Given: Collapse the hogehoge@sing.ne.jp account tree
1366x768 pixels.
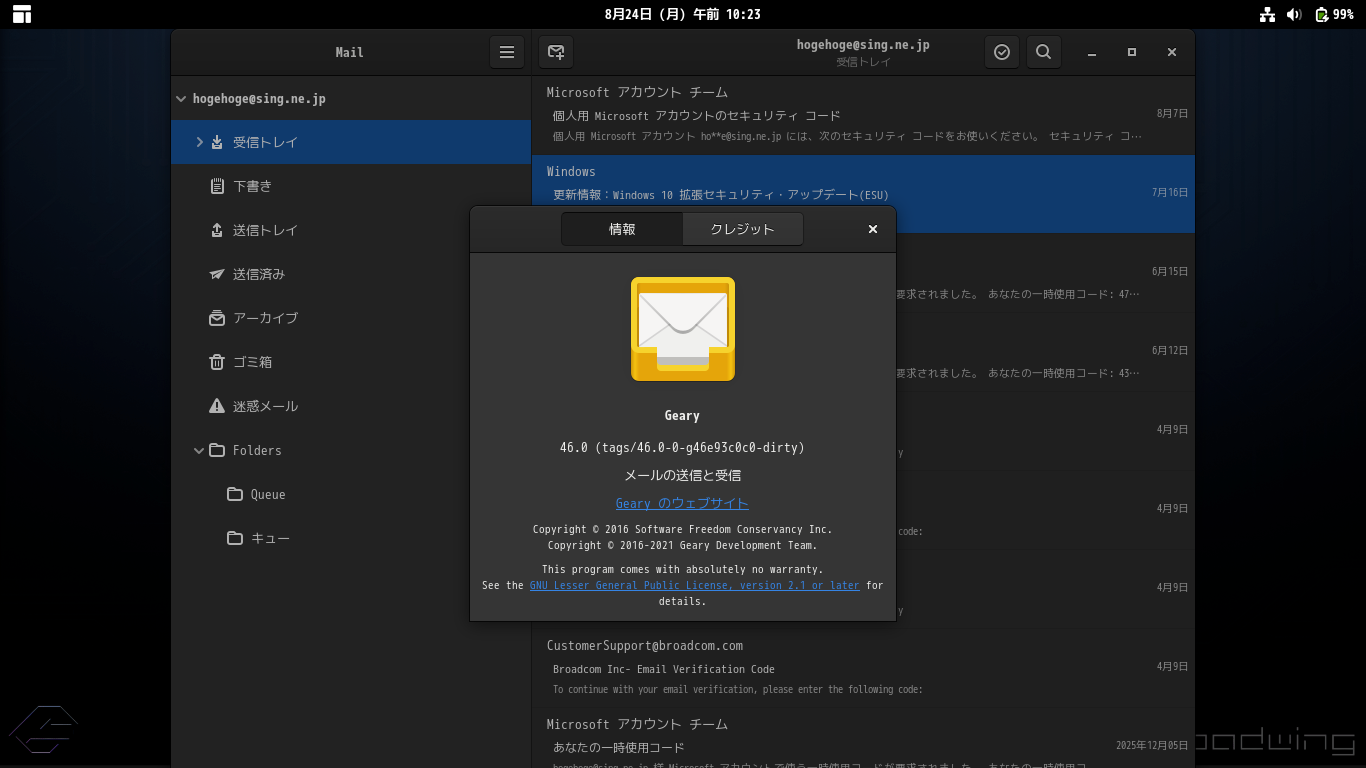Looking at the screenshot, I should click(x=181, y=99).
